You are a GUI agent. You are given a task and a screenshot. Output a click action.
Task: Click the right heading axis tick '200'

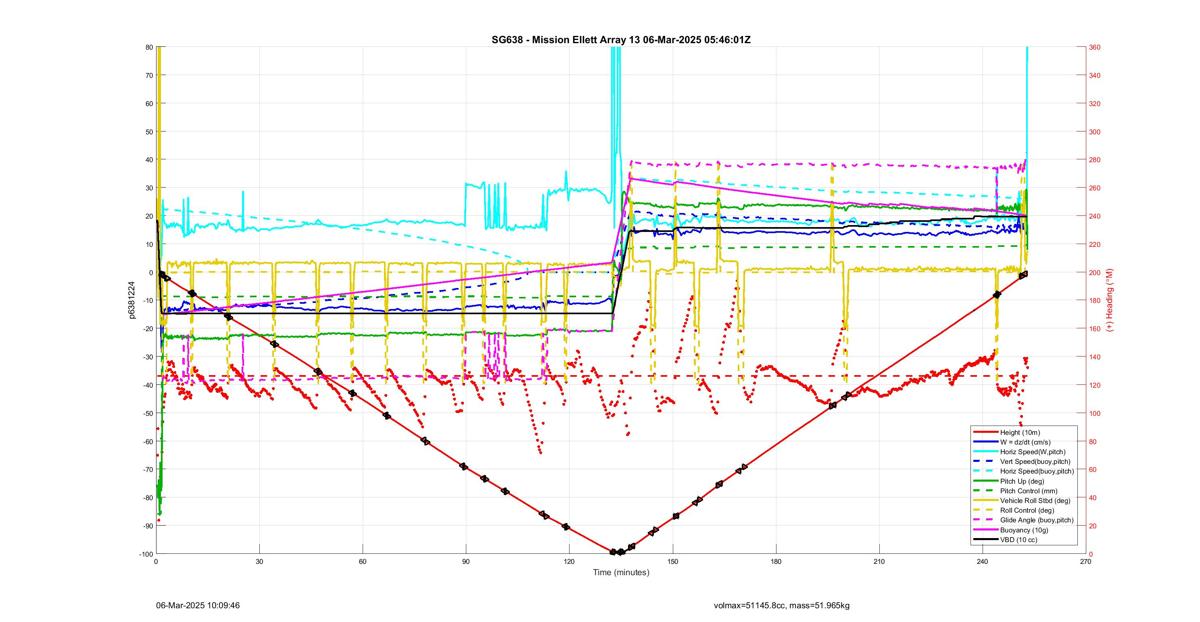click(x=1096, y=272)
